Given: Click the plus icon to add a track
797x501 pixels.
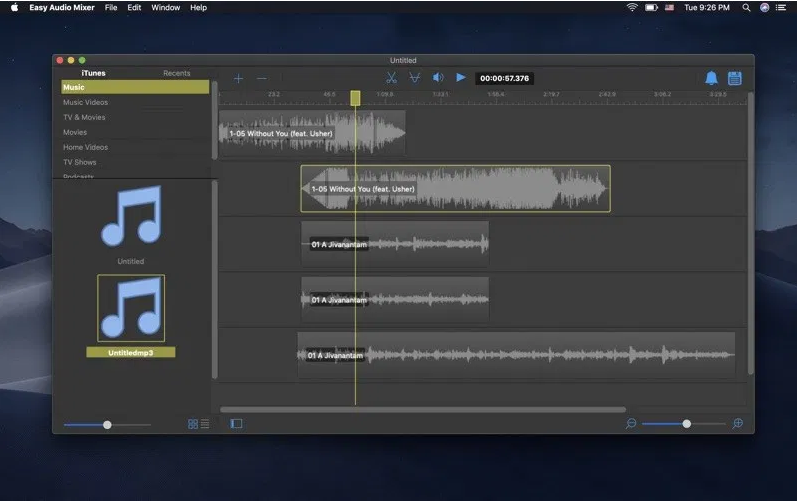Looking at the screenshot, I should coord(238,78).
